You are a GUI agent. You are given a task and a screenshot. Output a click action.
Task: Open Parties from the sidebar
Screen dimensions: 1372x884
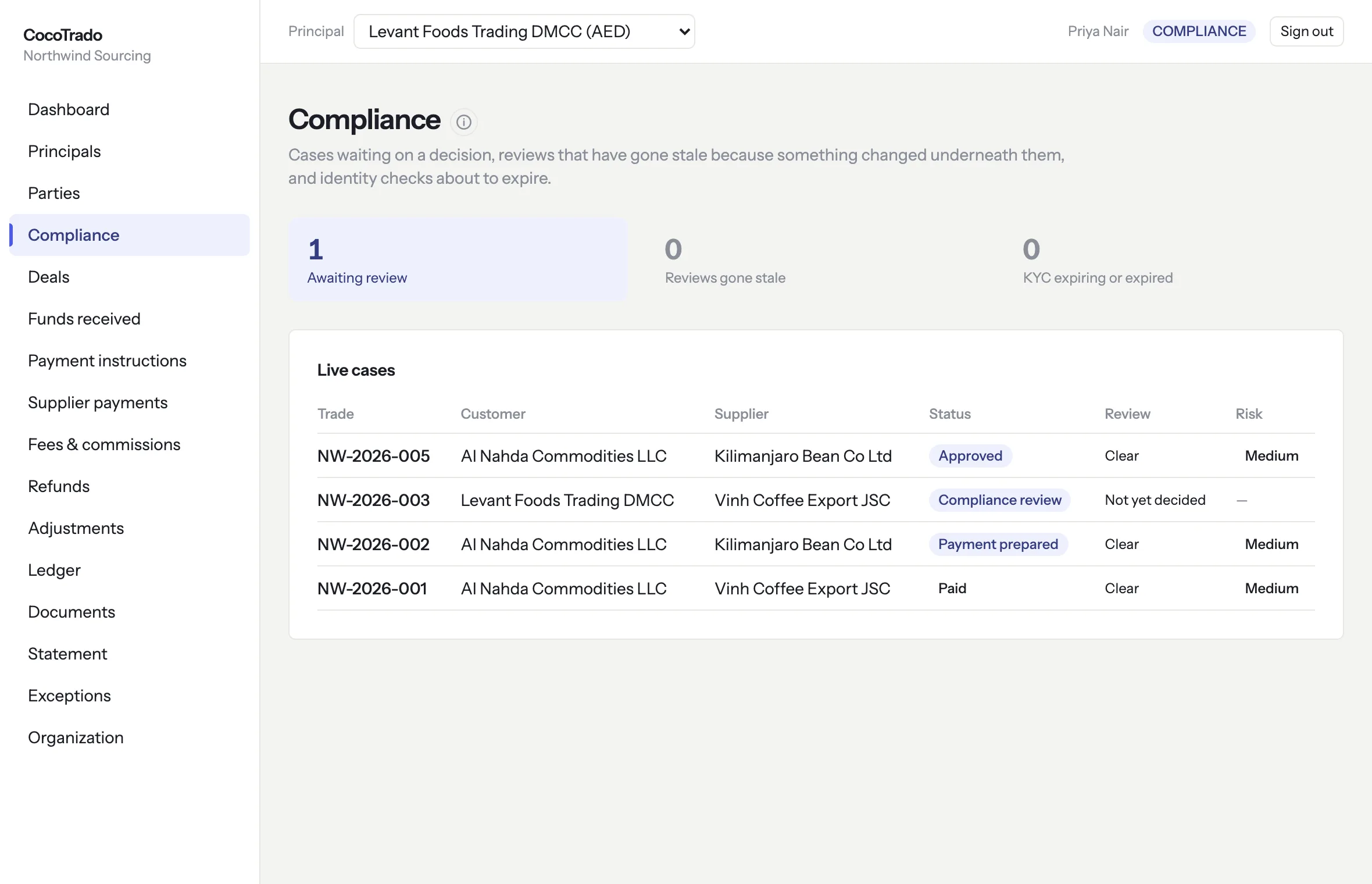(x=129, y=193)
